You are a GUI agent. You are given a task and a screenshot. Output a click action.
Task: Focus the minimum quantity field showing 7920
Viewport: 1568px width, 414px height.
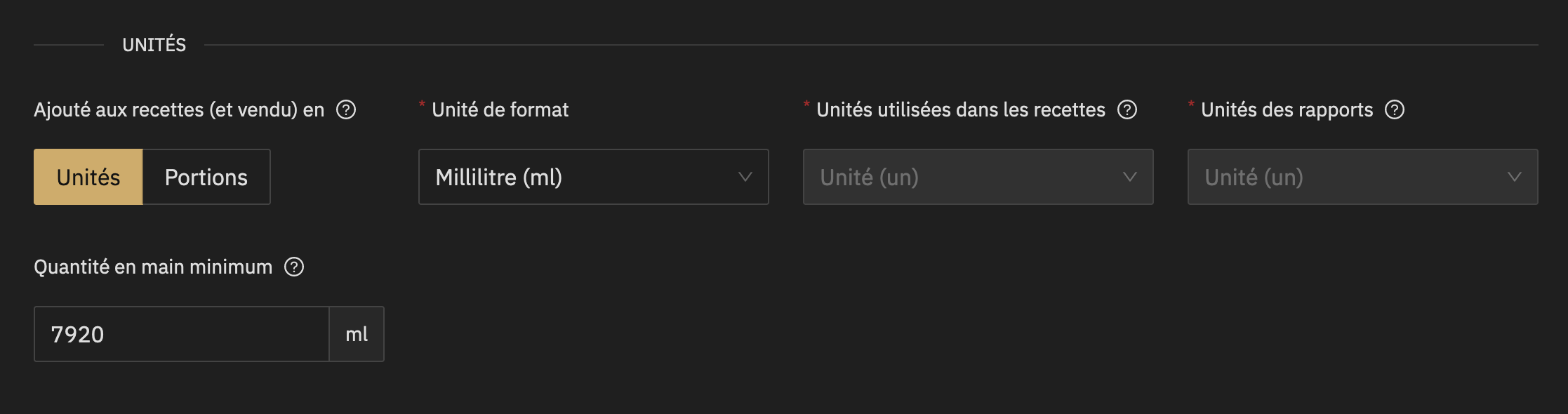182,334
